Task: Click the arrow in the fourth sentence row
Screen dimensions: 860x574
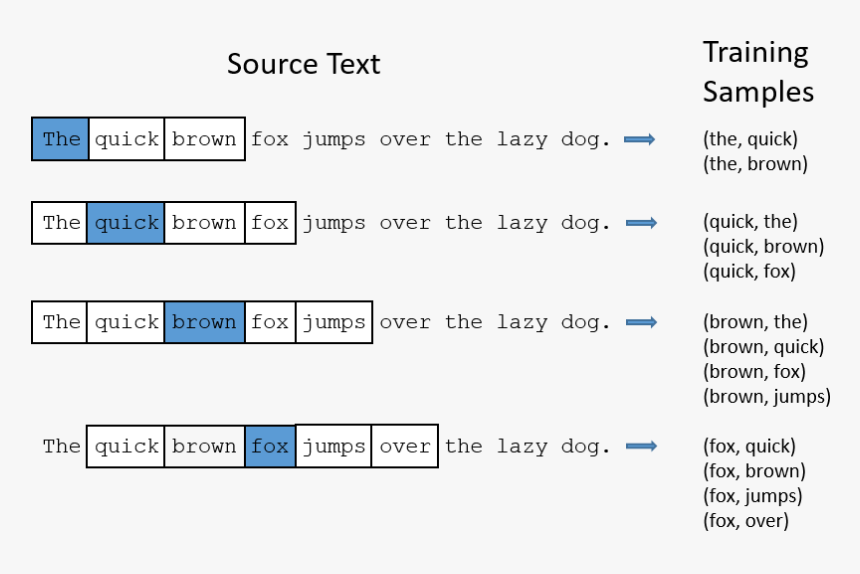Action: tap(639, 446)
